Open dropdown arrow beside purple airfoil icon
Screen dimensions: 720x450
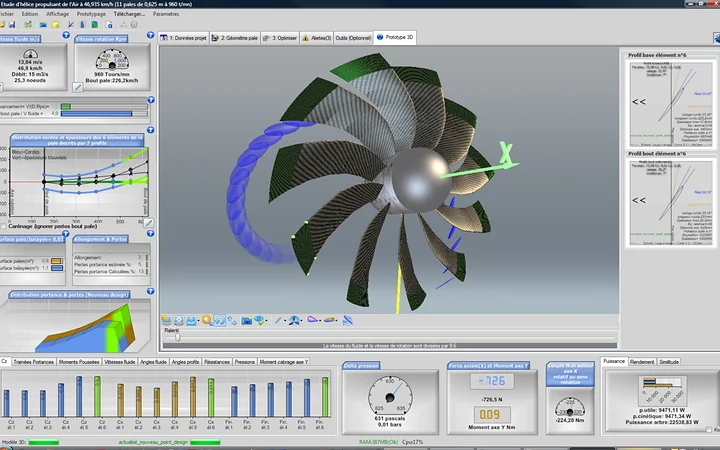coord(321,321)
